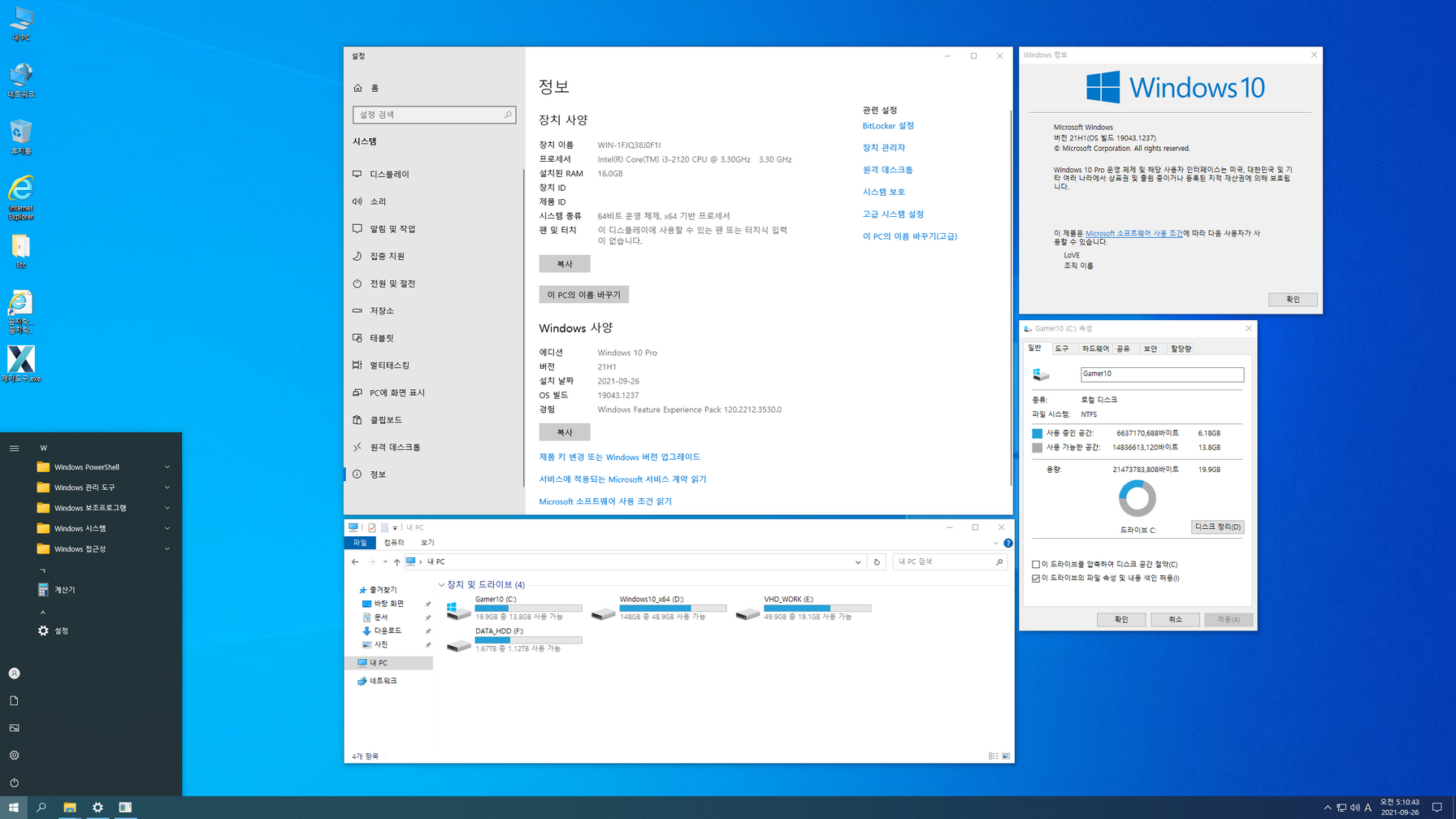Collapse the 장치 및 드라이브 group
Viewport: 1456px width, 819px height.
(441, 585)
